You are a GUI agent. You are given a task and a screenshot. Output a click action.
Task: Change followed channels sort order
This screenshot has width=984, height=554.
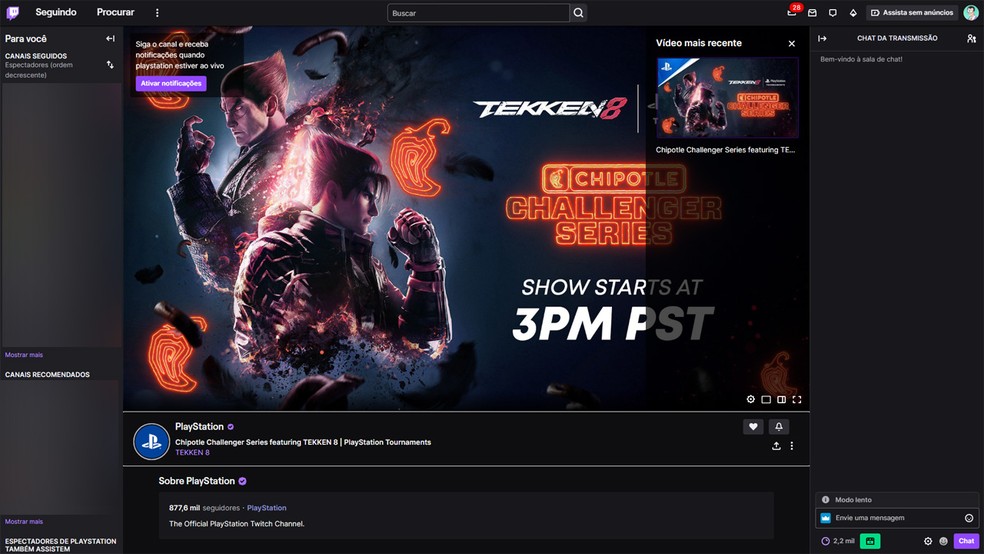click(110, 65)
